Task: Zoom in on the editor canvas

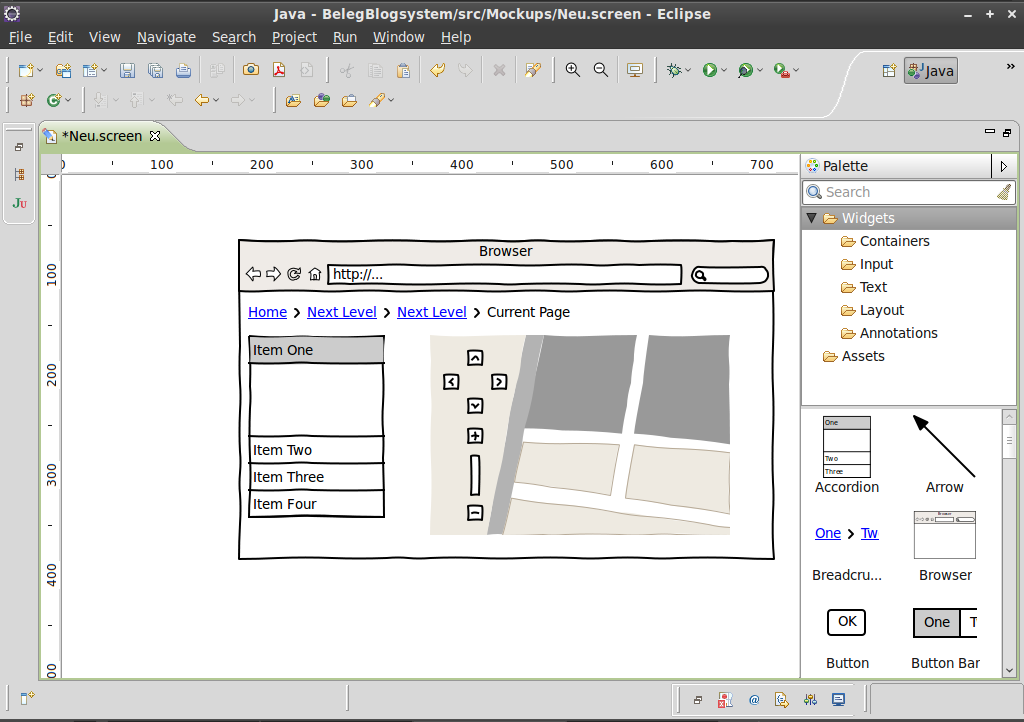Action: (x=572, y=70)
